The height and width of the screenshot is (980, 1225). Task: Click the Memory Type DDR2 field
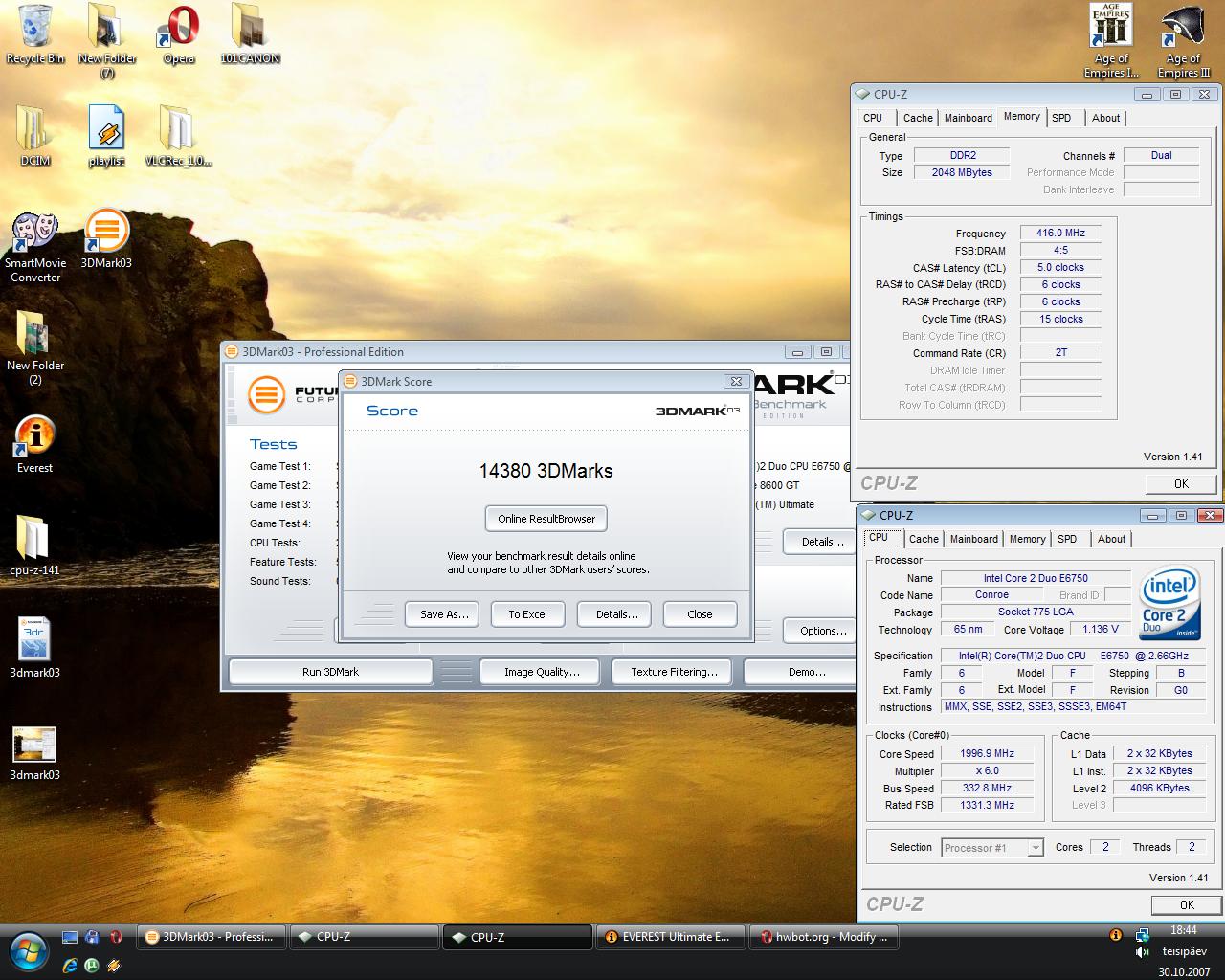click(x=962, y=155)
